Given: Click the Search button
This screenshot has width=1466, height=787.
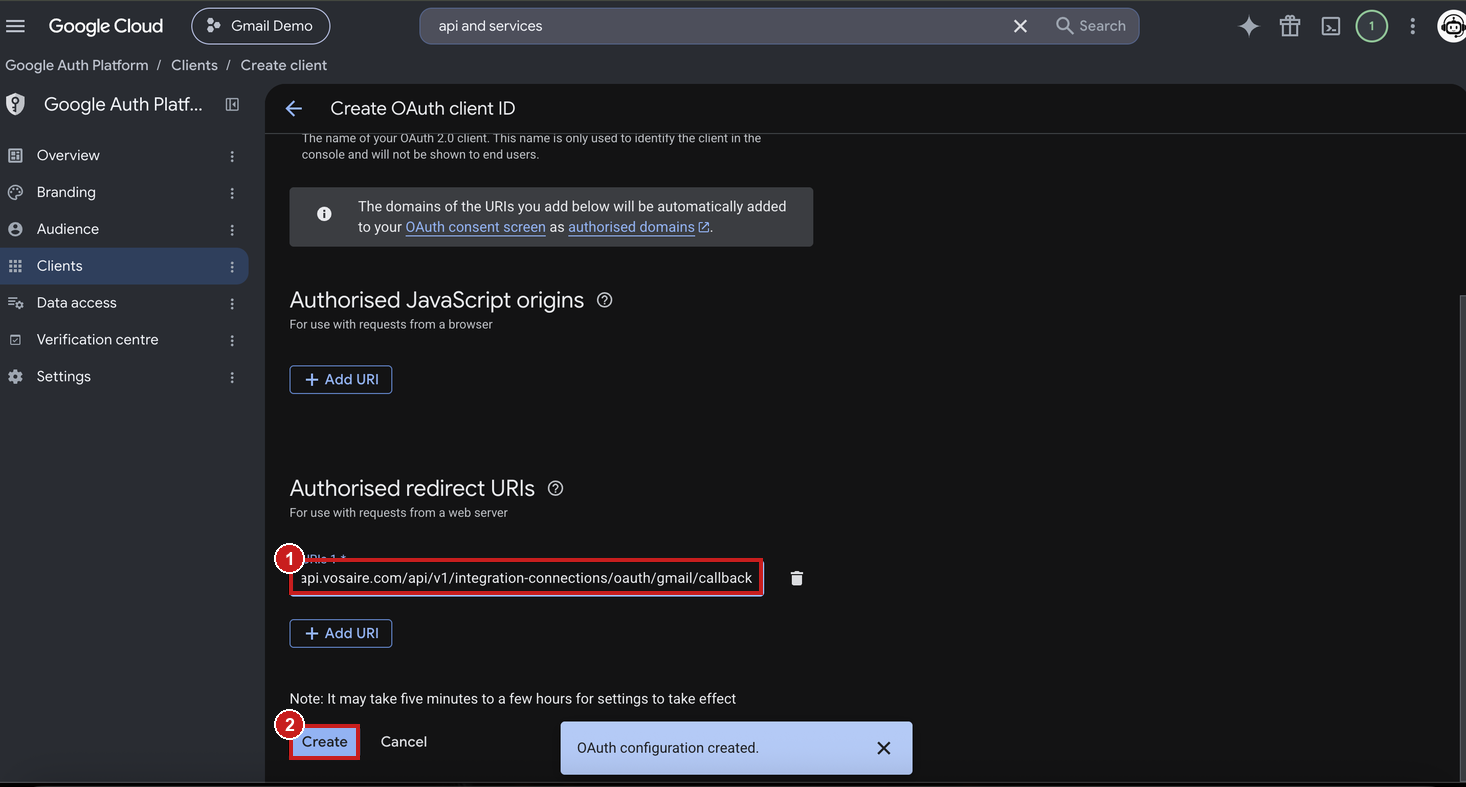Looking at the screenshot, I should pos(1091,26).
